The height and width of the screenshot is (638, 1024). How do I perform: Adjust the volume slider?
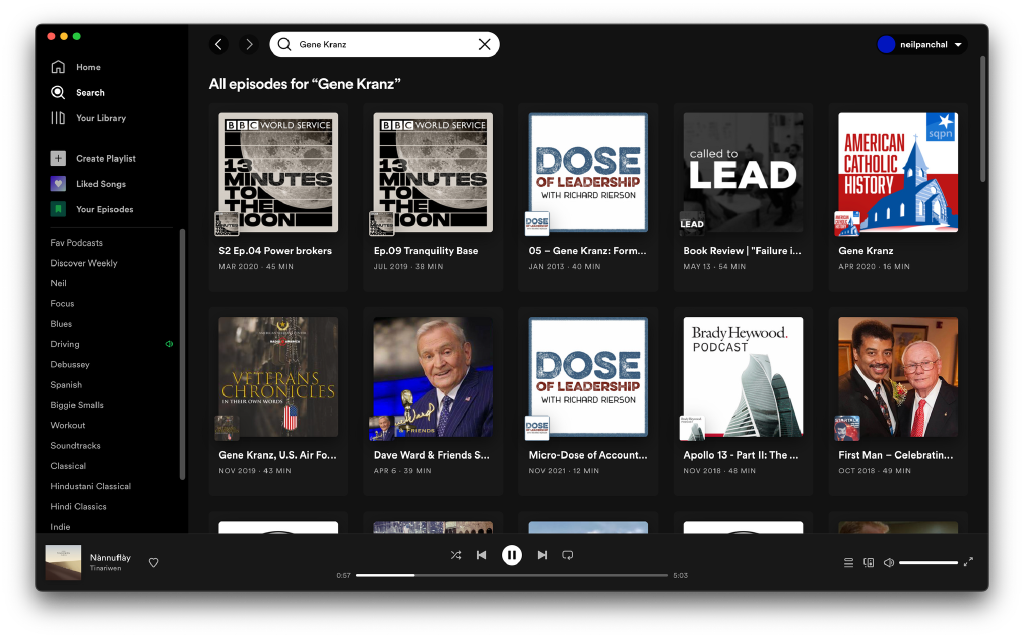coord(929,562)
